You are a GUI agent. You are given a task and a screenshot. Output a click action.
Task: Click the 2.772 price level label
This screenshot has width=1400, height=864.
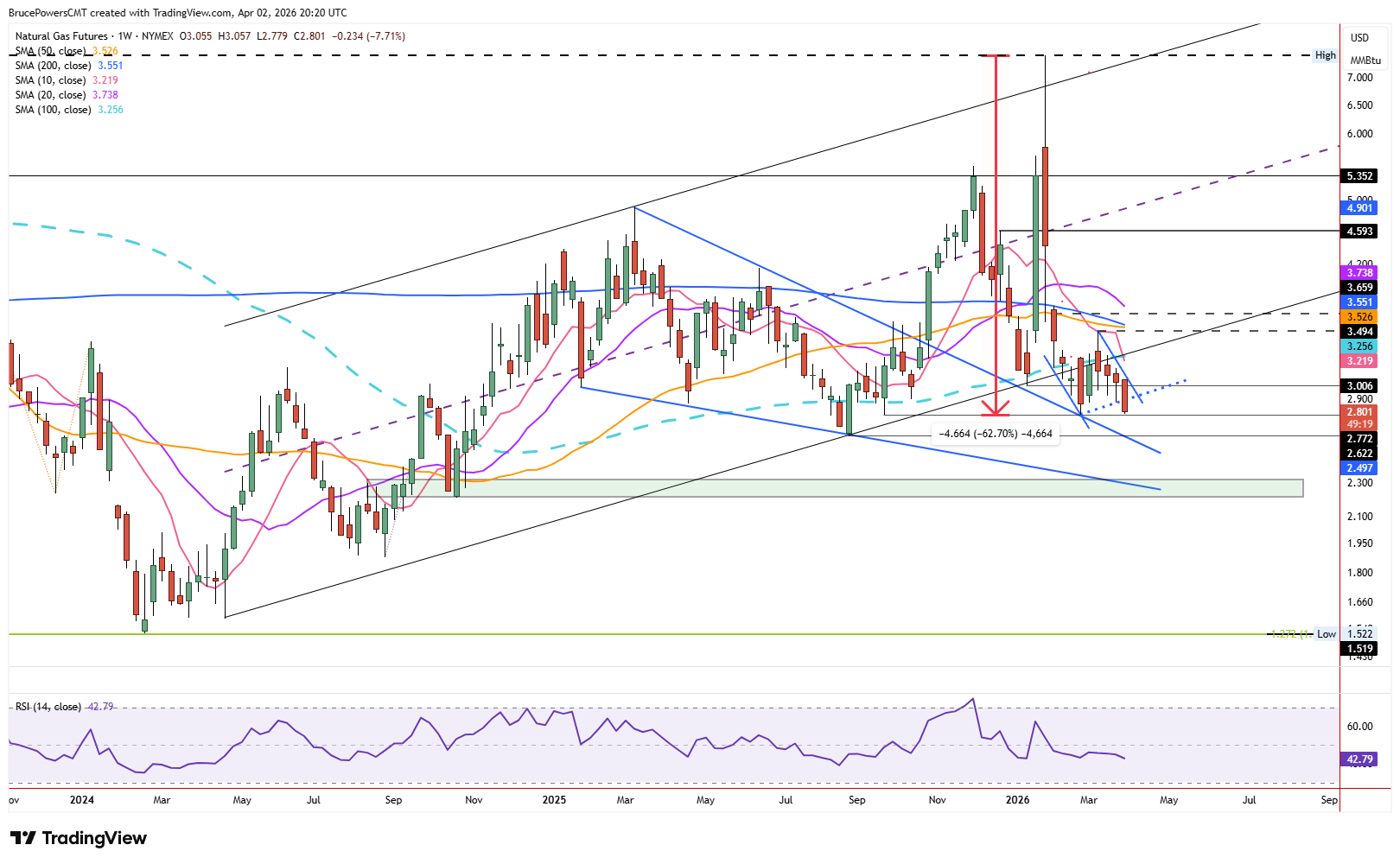tap(1359, 439)
